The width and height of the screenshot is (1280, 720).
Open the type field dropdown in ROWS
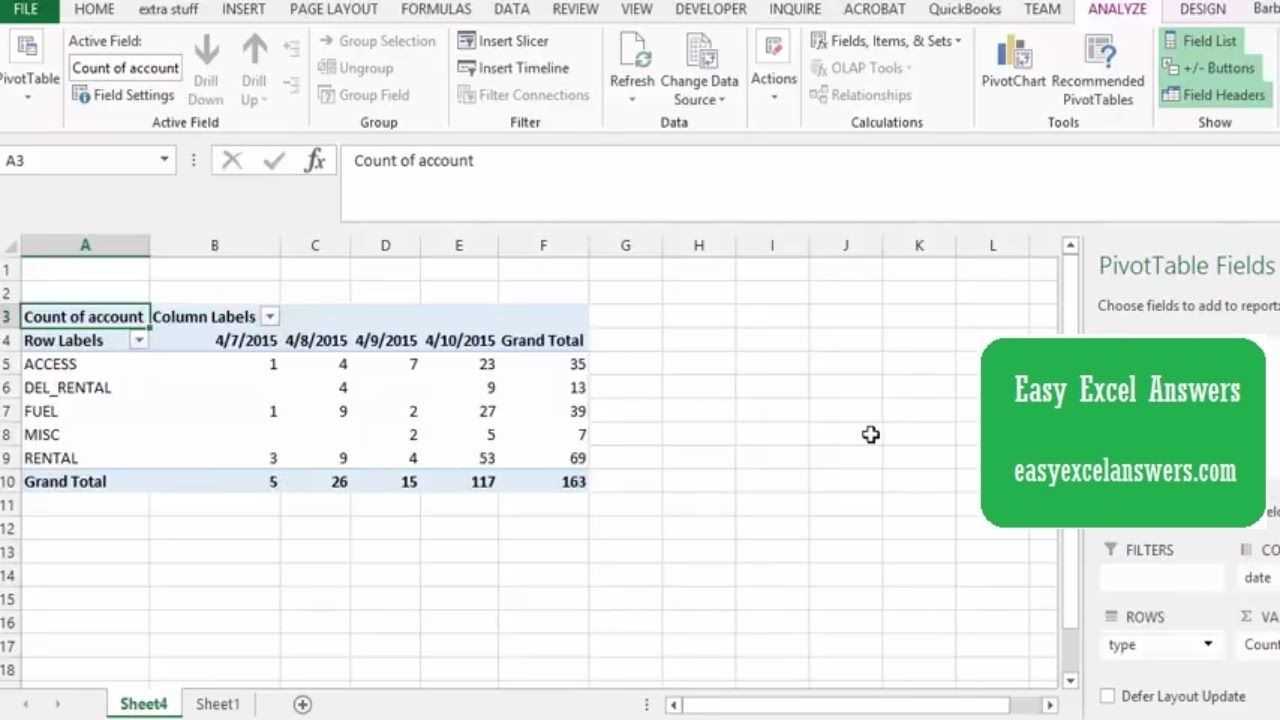tap(1207, 645)
